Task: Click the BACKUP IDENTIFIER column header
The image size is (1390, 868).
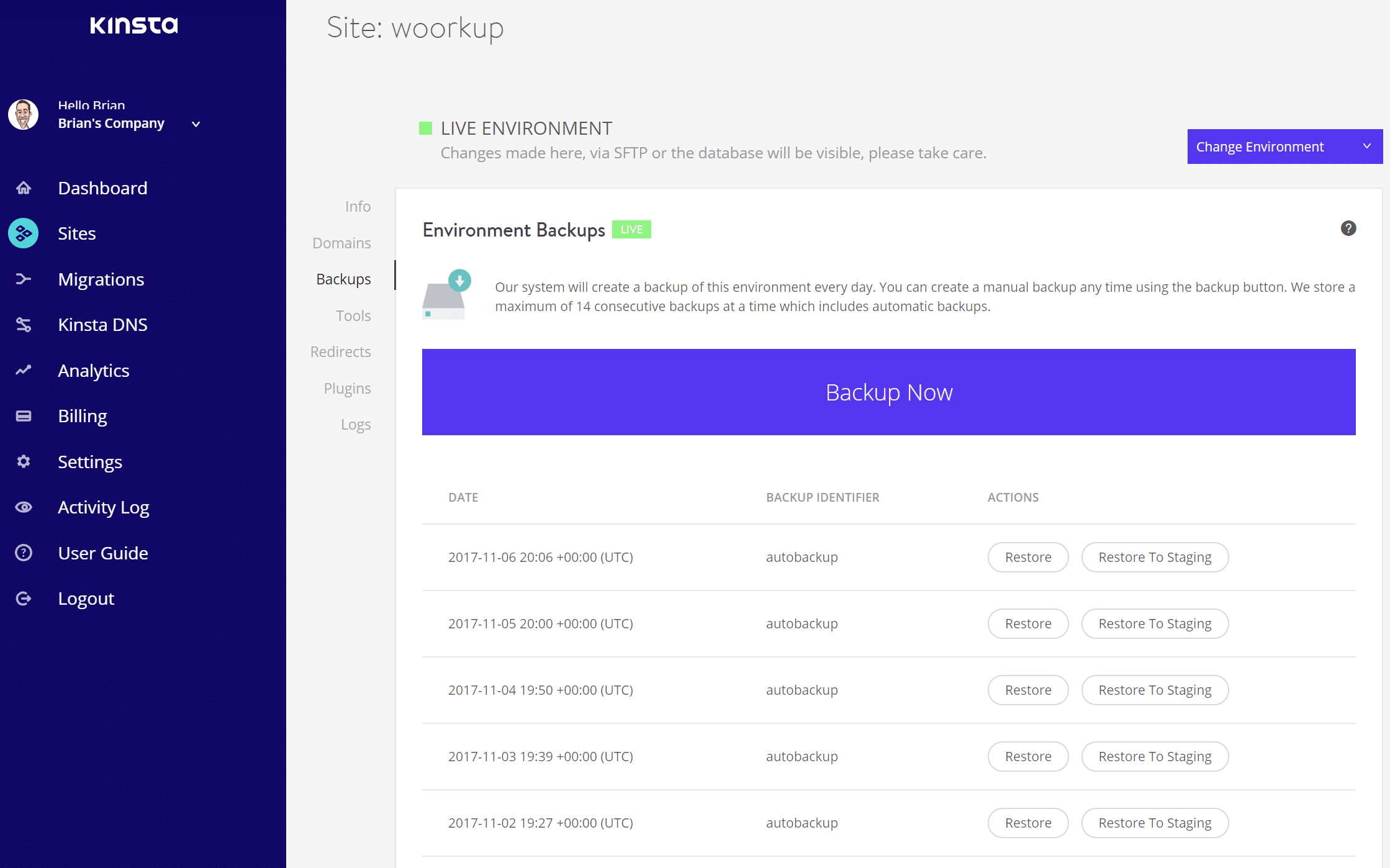Action: point(823,497)
